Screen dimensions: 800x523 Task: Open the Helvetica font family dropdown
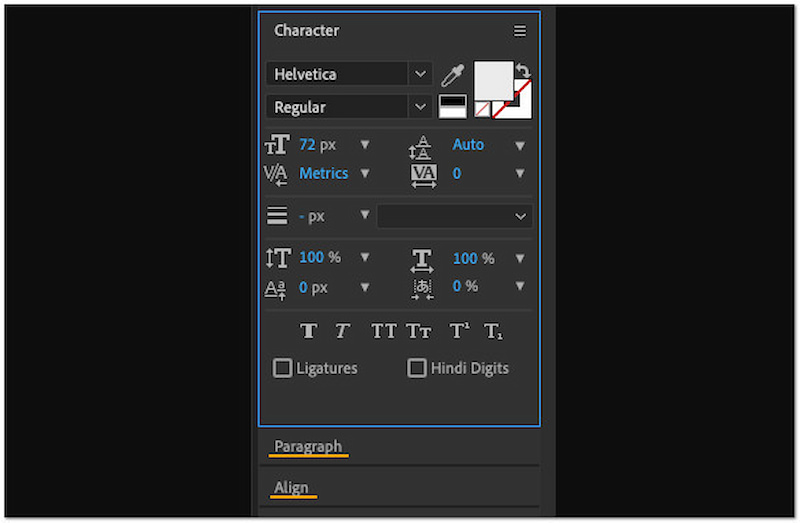(x=421, y=74)
